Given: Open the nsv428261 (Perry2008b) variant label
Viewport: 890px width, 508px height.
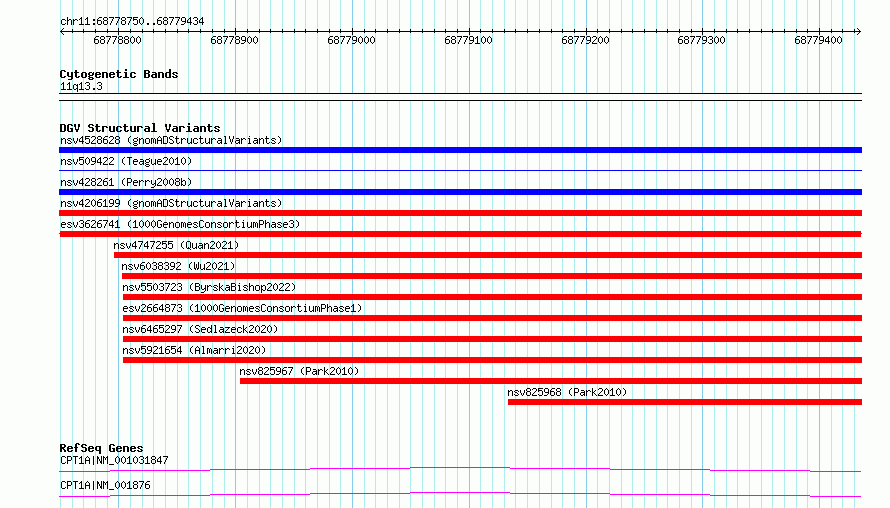Looking at the screenshot, I should 126,182.
